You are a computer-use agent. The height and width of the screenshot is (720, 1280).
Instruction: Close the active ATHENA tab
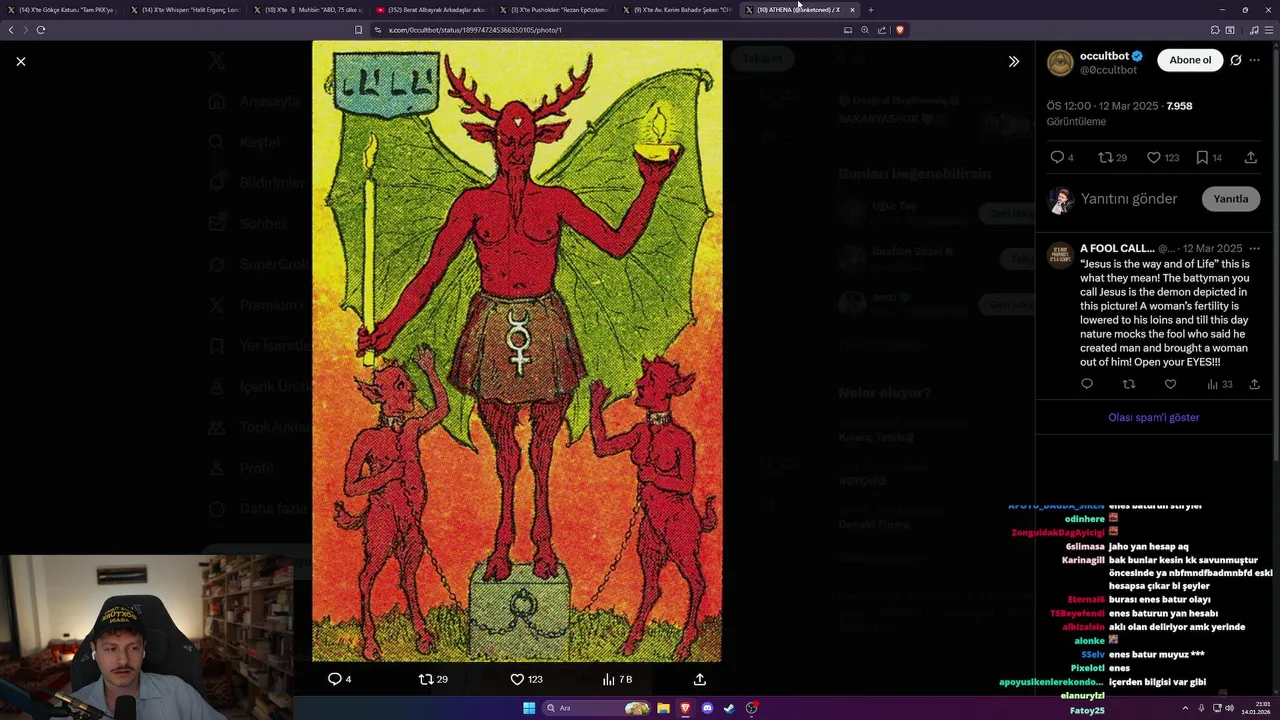point(852,10)
